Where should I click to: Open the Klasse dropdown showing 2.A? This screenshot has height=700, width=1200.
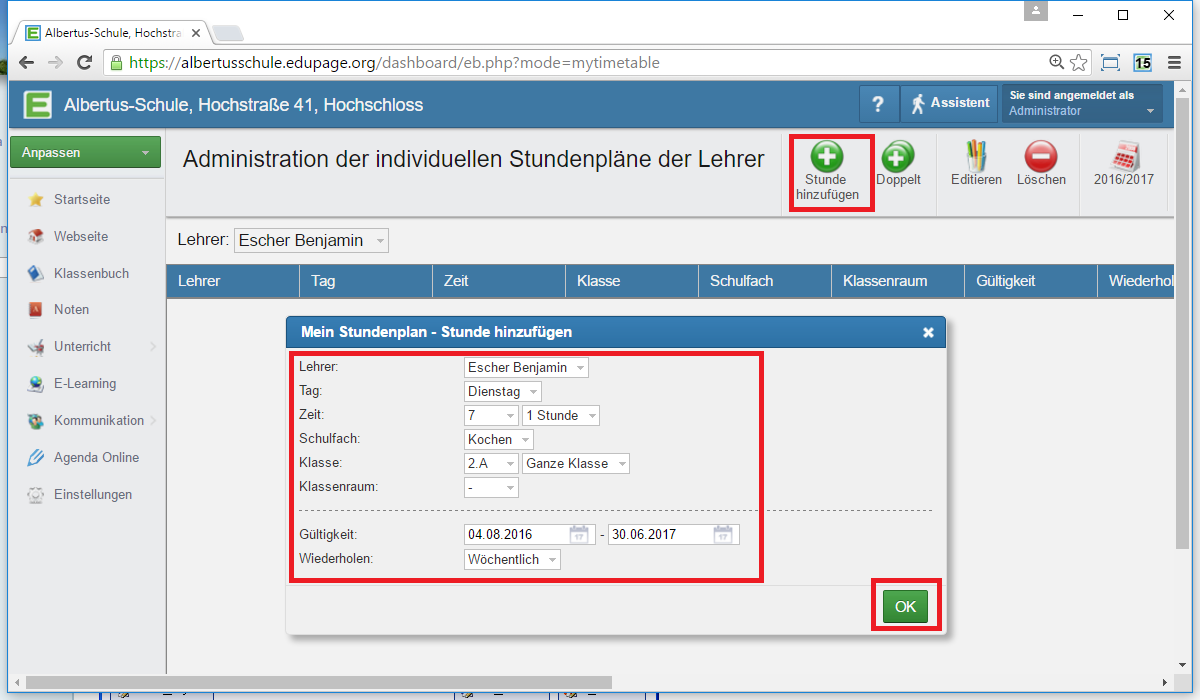tap(491, 464)
